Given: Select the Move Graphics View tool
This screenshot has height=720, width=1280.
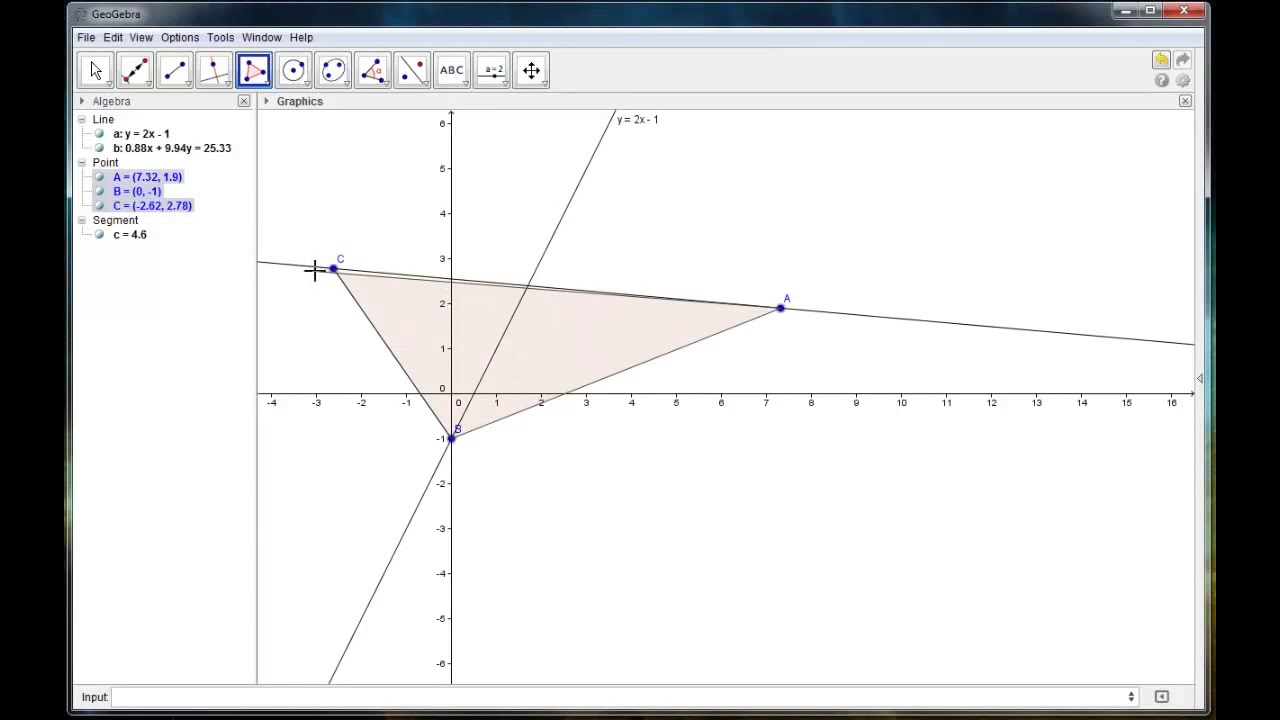Looking at the screenshot, I should pos(531,70).
